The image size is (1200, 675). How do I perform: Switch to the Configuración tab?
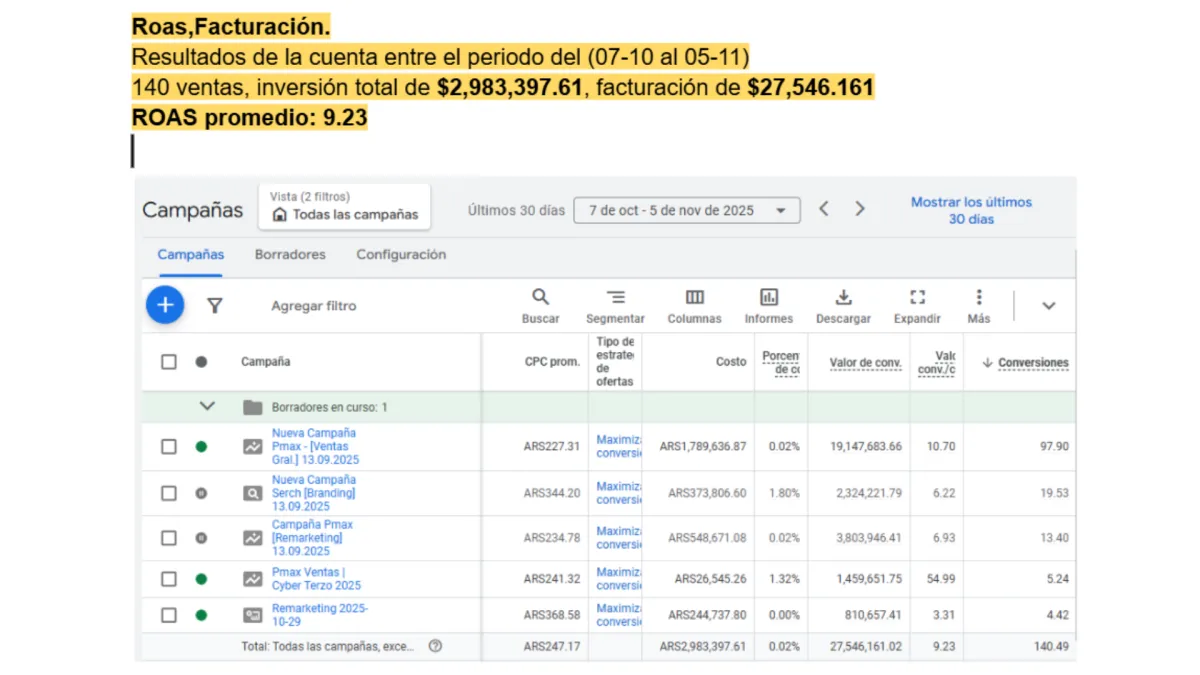(401, 255)
